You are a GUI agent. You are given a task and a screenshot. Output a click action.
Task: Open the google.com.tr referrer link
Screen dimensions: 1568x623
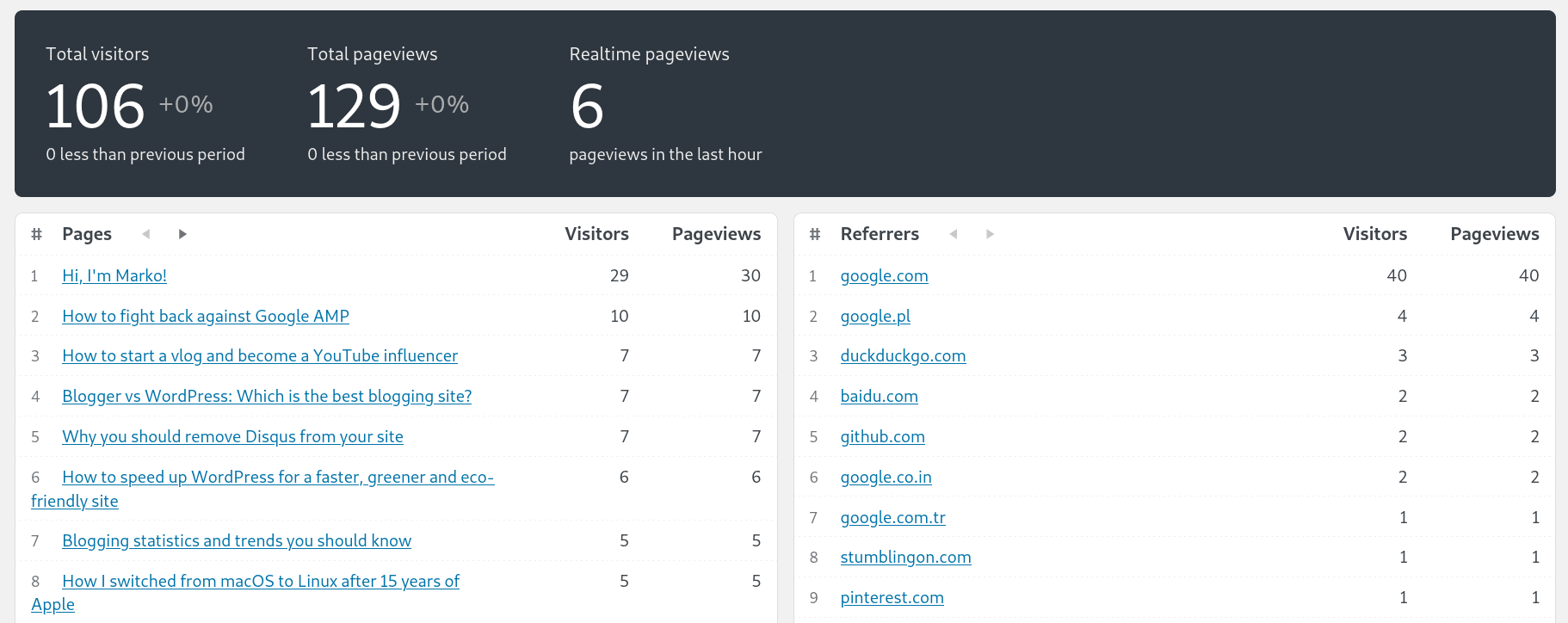coord(892,517)
